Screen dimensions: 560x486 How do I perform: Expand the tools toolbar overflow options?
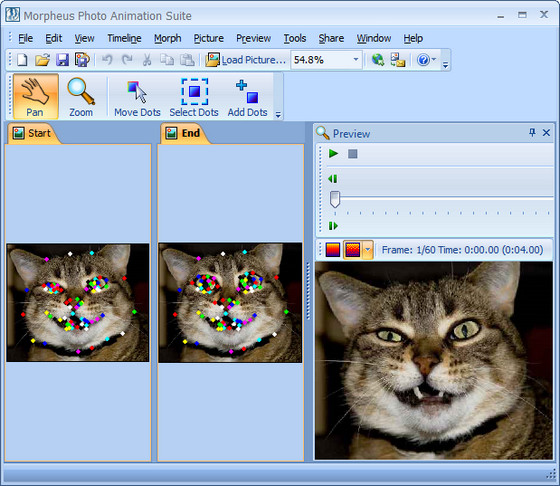click(278, 115)
